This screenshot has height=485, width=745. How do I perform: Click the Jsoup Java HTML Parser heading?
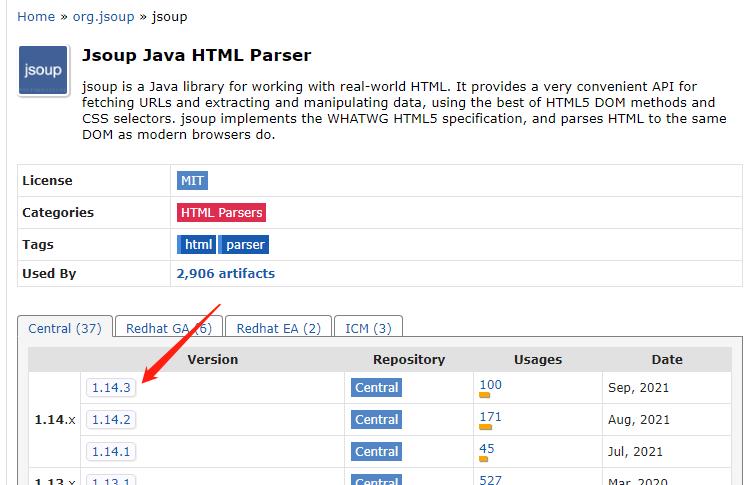[196, 55]
